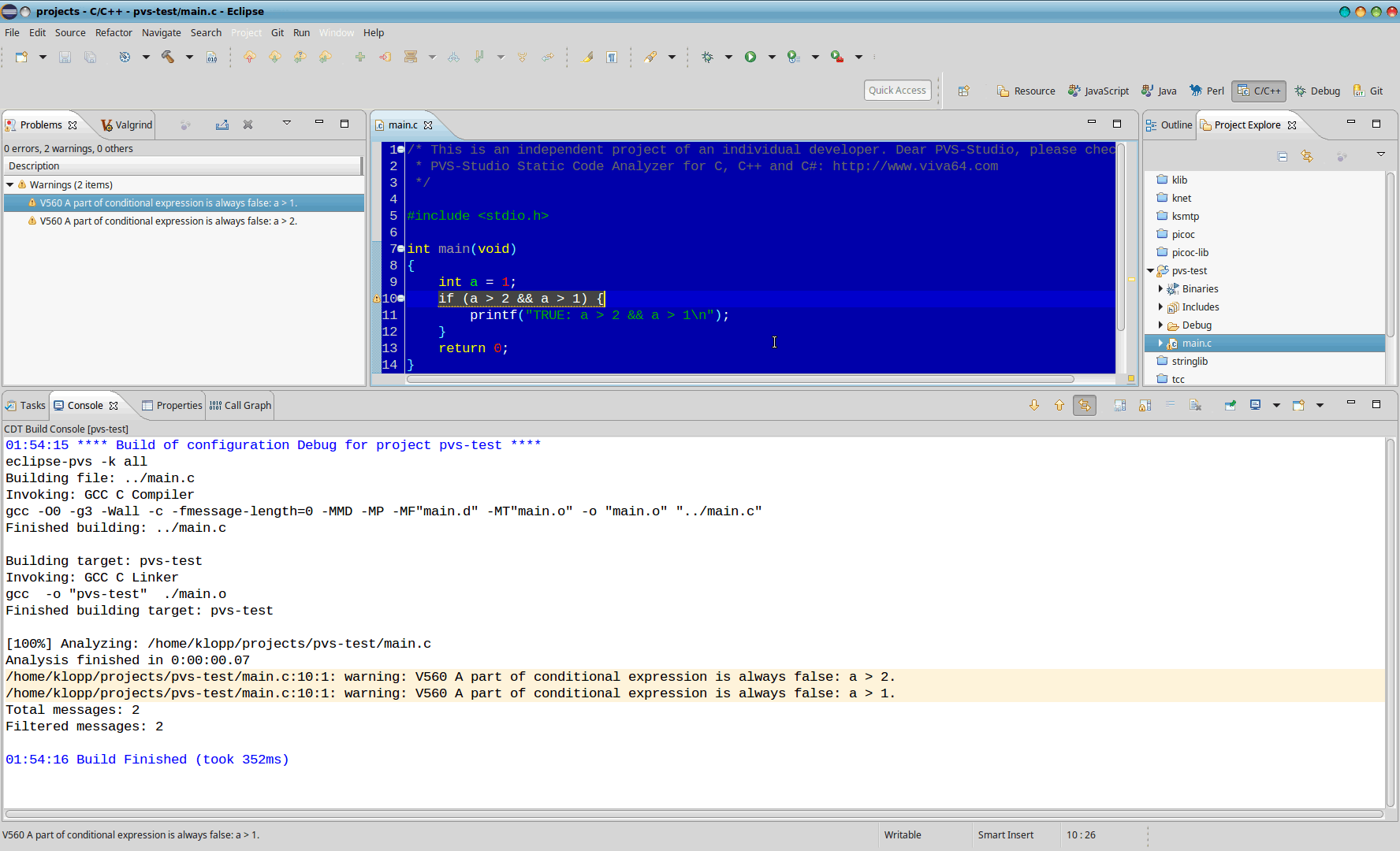
Task: Click the Profile launch icon
Action: click(794, 57)
